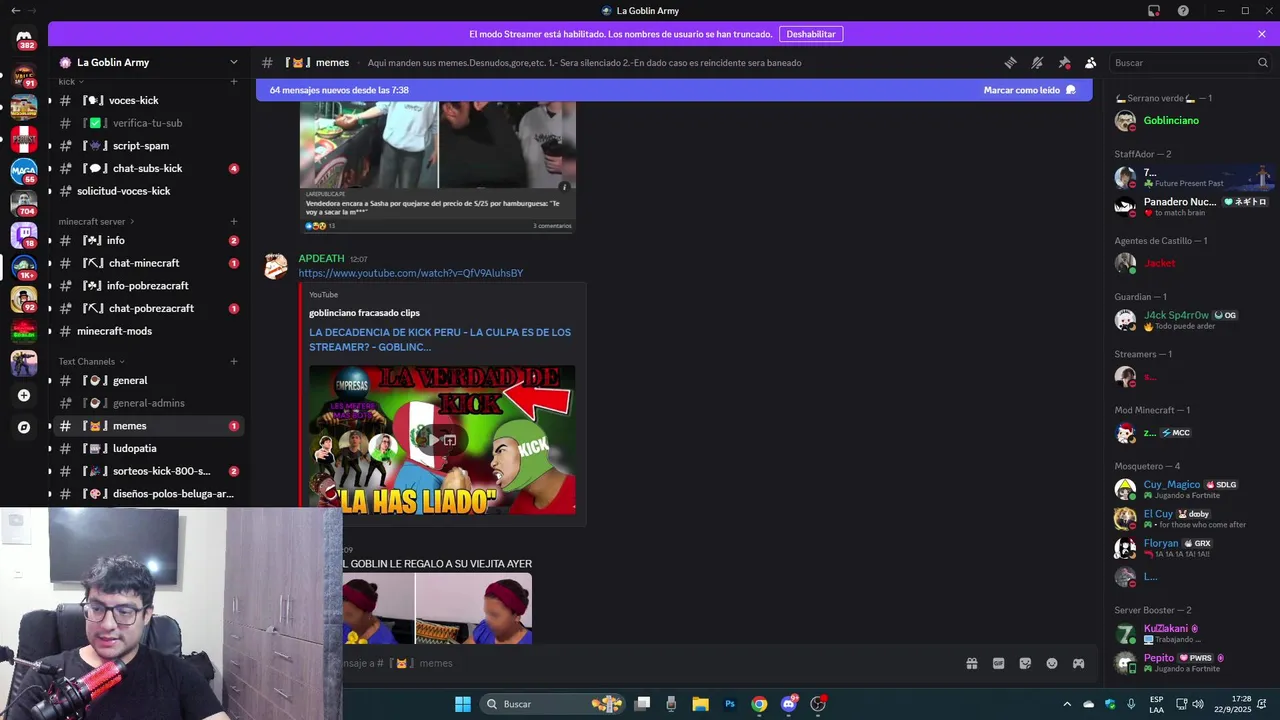
Task: Open Discover servers compass icon
Action: 24,427
